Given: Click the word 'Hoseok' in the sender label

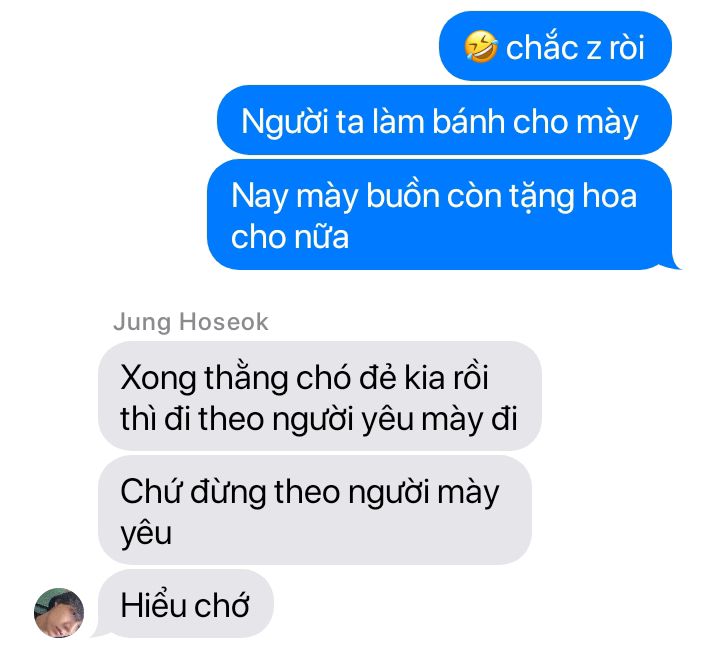Looking at the screenshot, I should click(x=224, y=322).
